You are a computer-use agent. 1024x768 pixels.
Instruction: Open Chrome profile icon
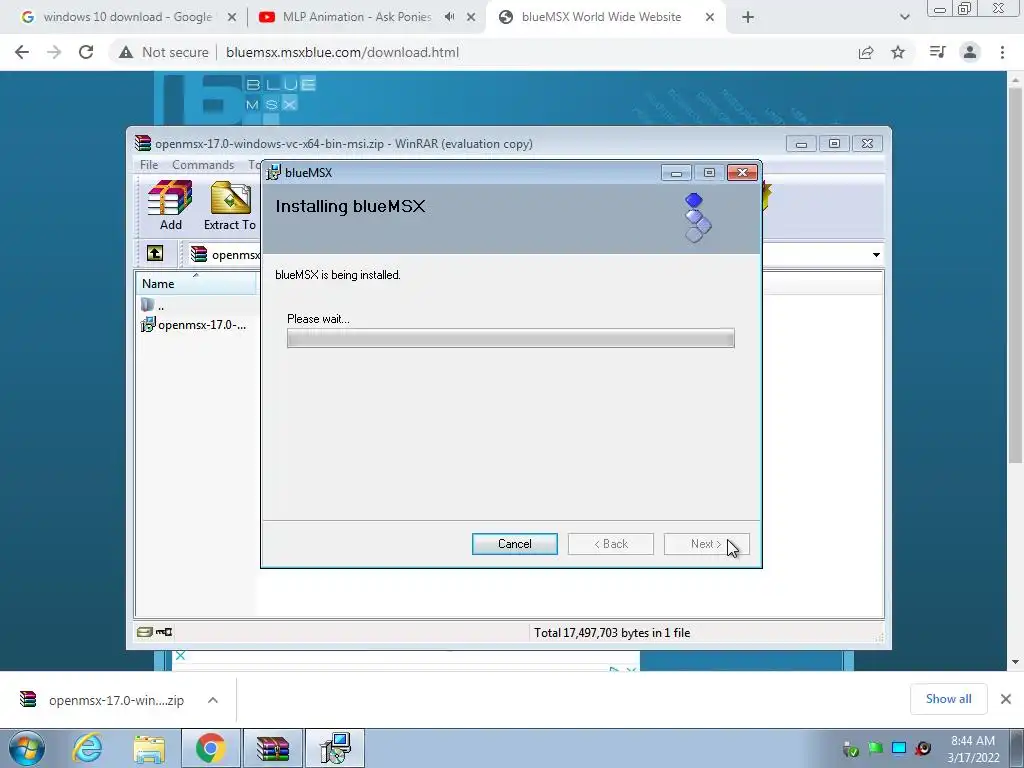click(x=970, y=52)
